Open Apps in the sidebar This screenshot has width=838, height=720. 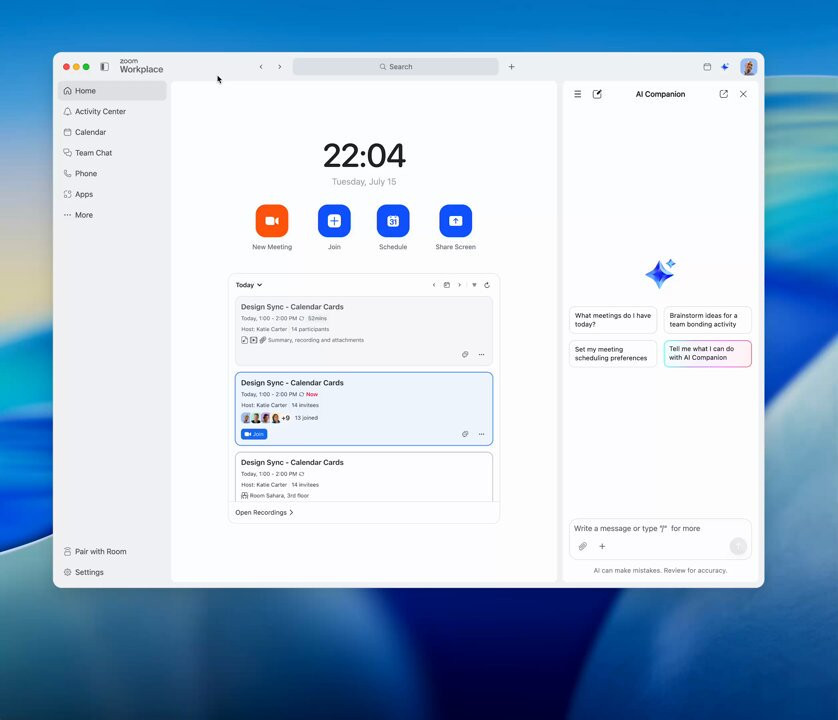(x=112, y=194)
